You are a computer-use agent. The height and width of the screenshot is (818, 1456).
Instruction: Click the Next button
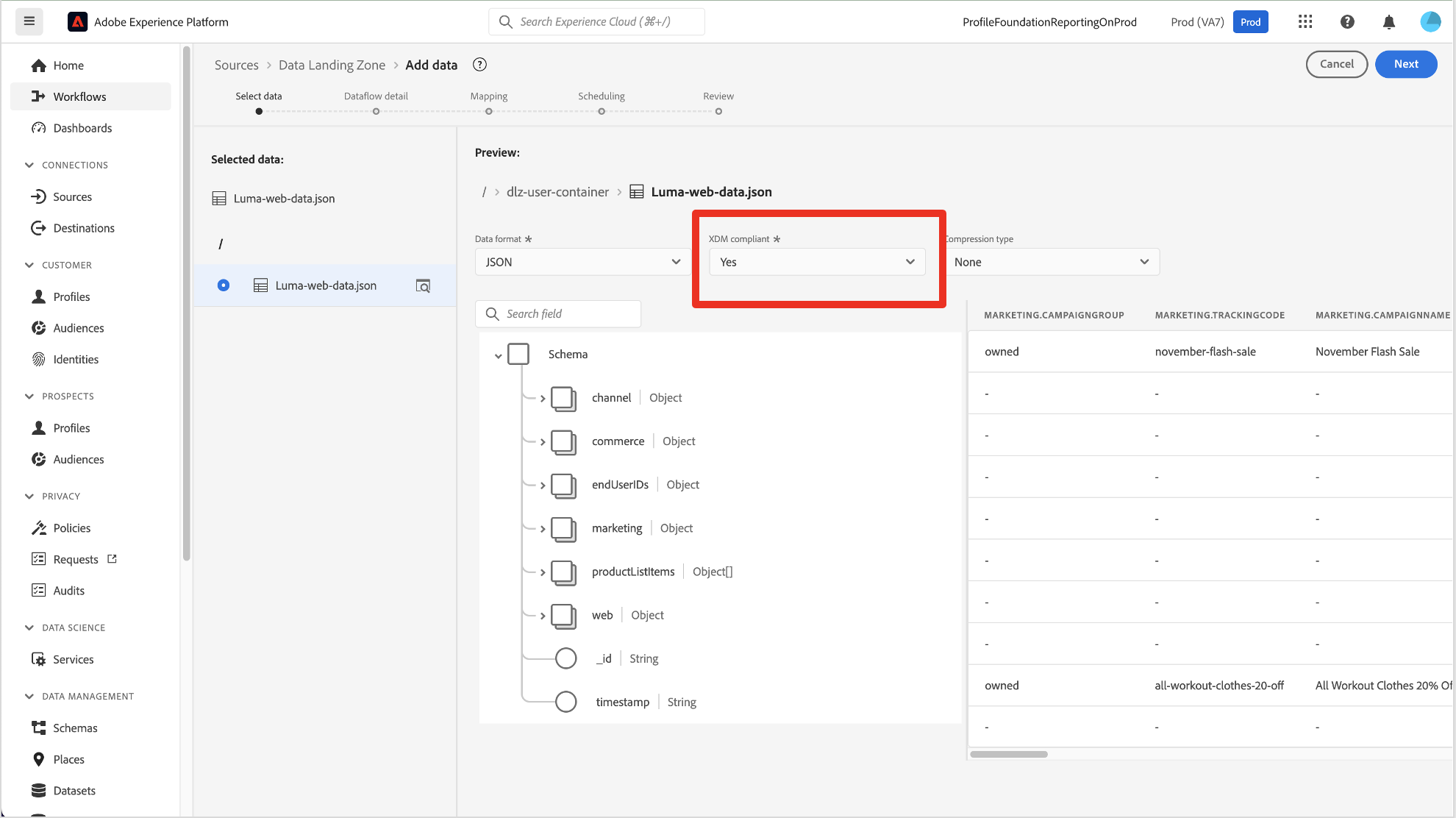click(1406, 64)
